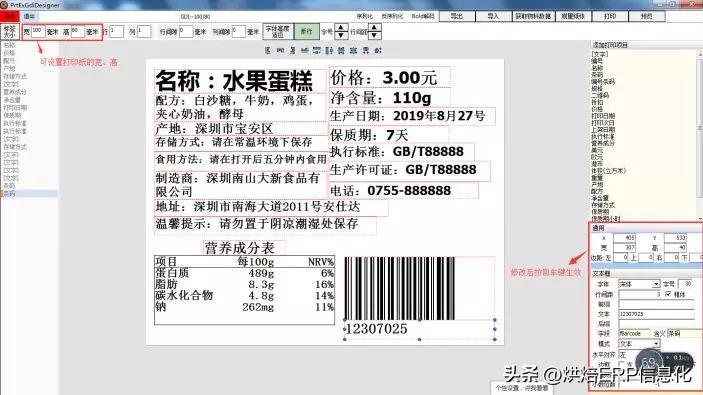Image resolution: width=703 pixels, height=395 pixels.
Task: Add [文字] from the 添加打印项目 list
Action: [600, 54]
